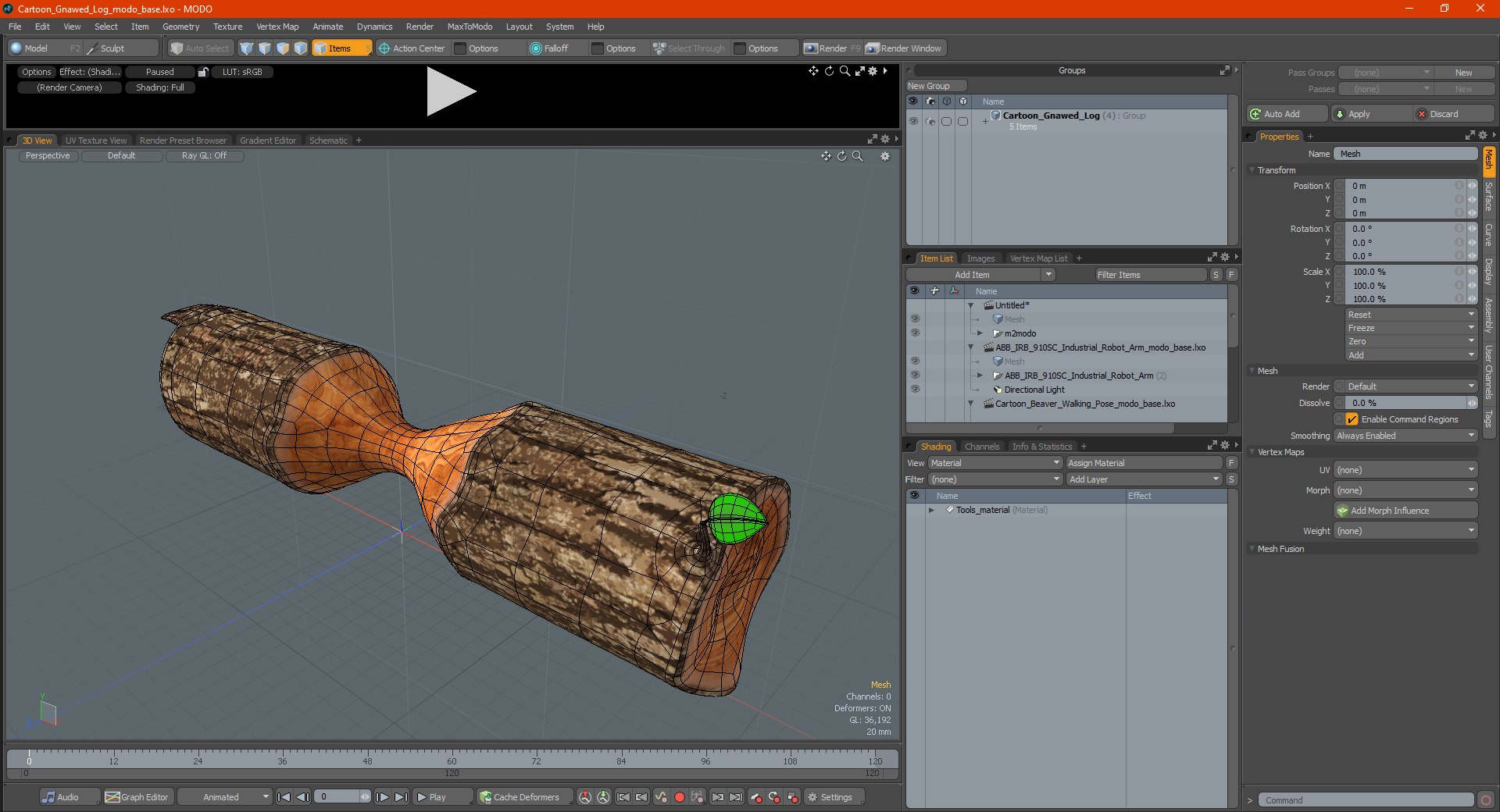This screenshot has height=812, width=1500.
Task: Switch to Schematic tab
Action: point(328,141)
